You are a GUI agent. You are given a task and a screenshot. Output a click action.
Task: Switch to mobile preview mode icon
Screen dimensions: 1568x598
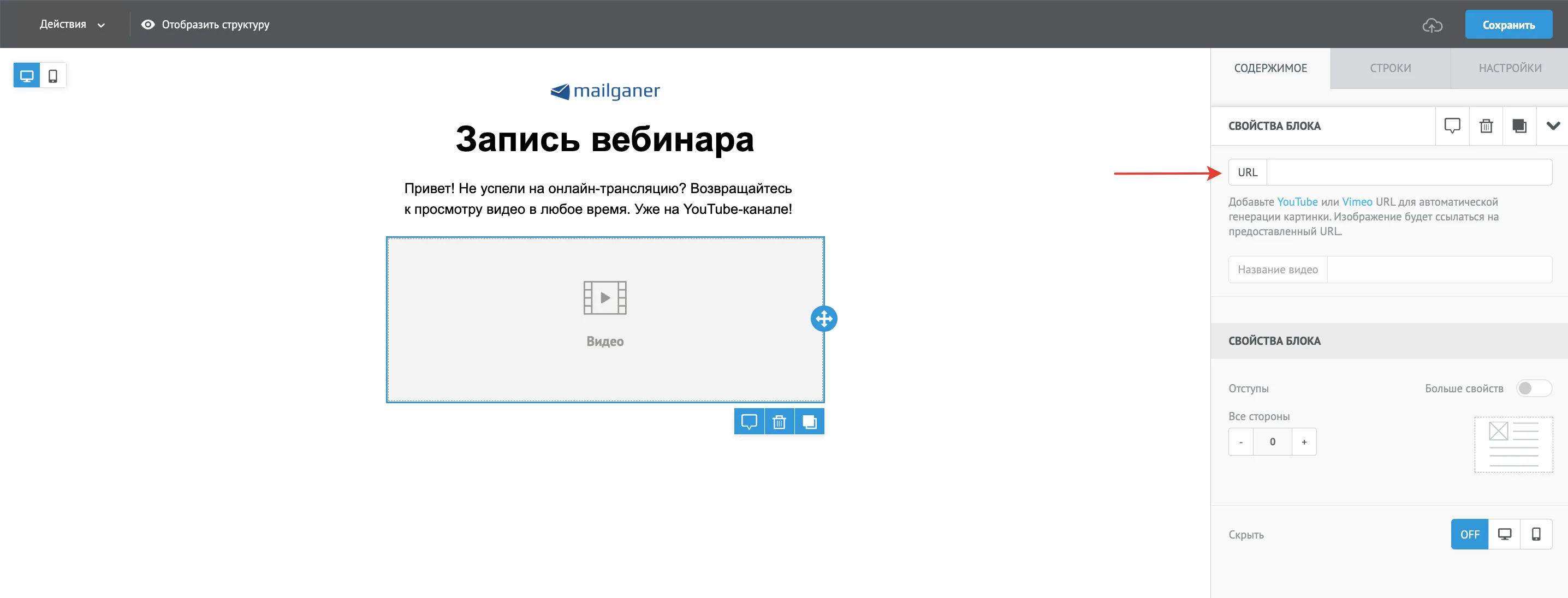pos(53,76)
